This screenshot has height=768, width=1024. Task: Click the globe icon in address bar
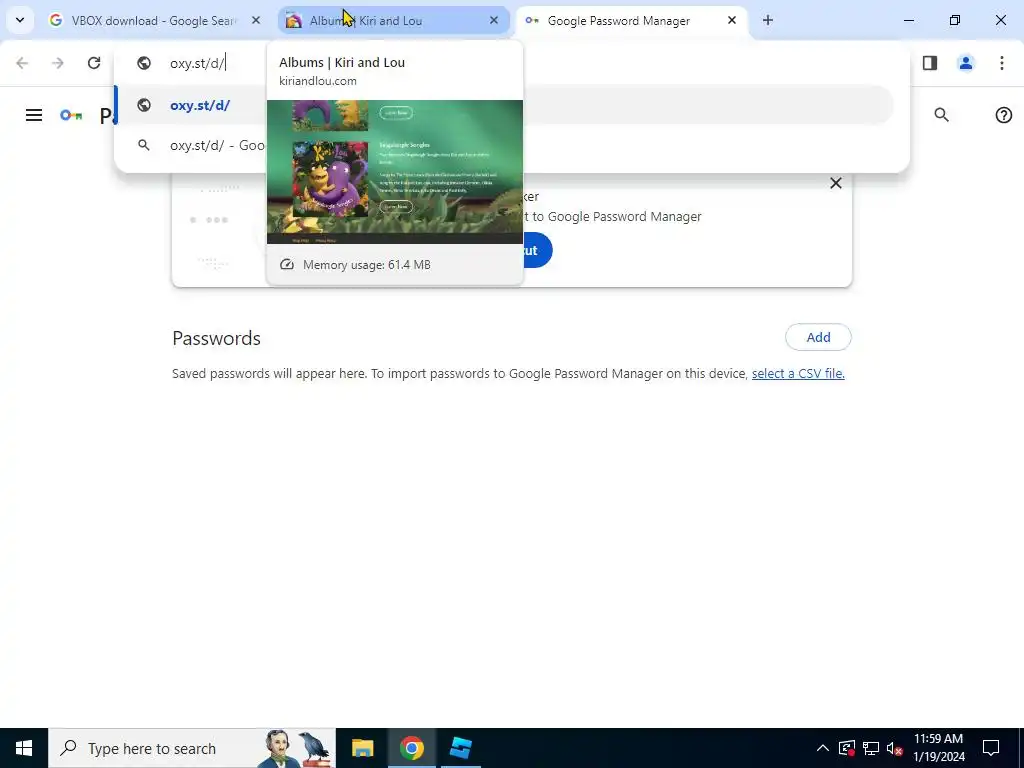[144, 63]
